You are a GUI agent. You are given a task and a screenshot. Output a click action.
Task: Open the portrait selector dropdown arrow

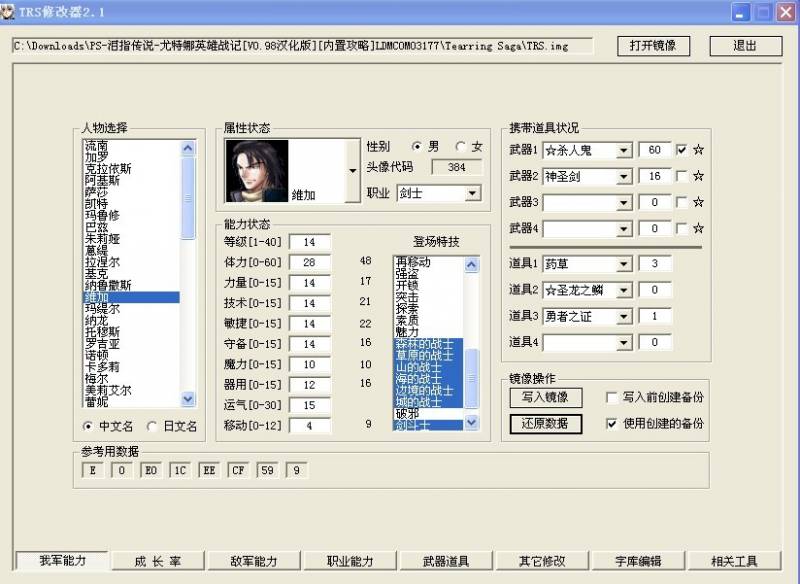[351, 171]
